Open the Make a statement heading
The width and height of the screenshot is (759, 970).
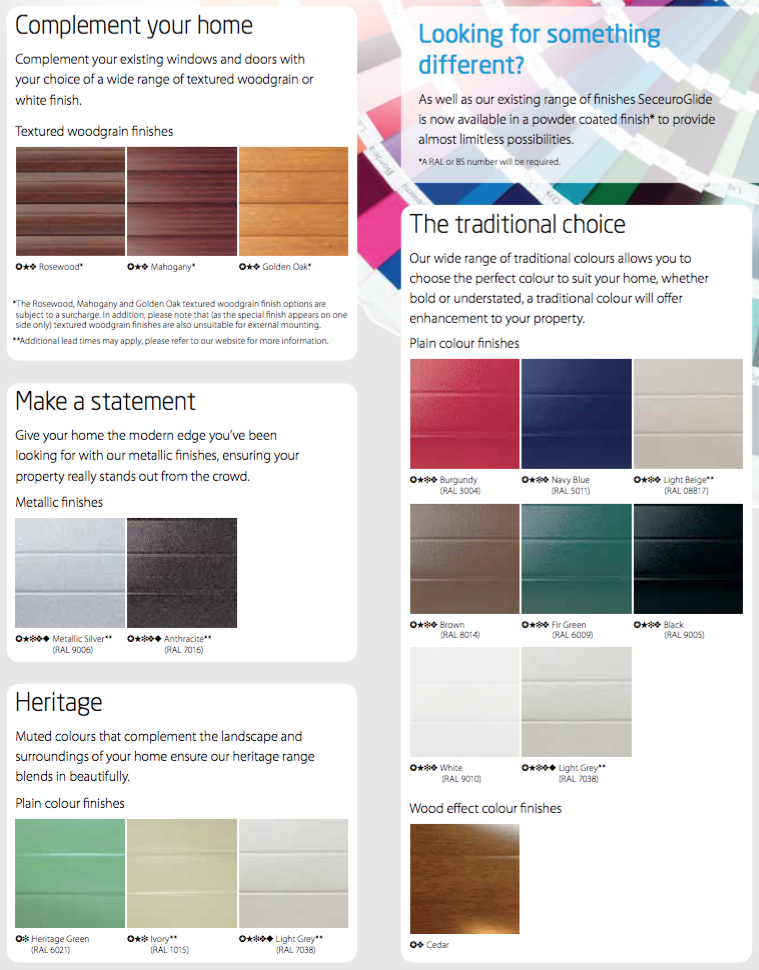(105, 401)
